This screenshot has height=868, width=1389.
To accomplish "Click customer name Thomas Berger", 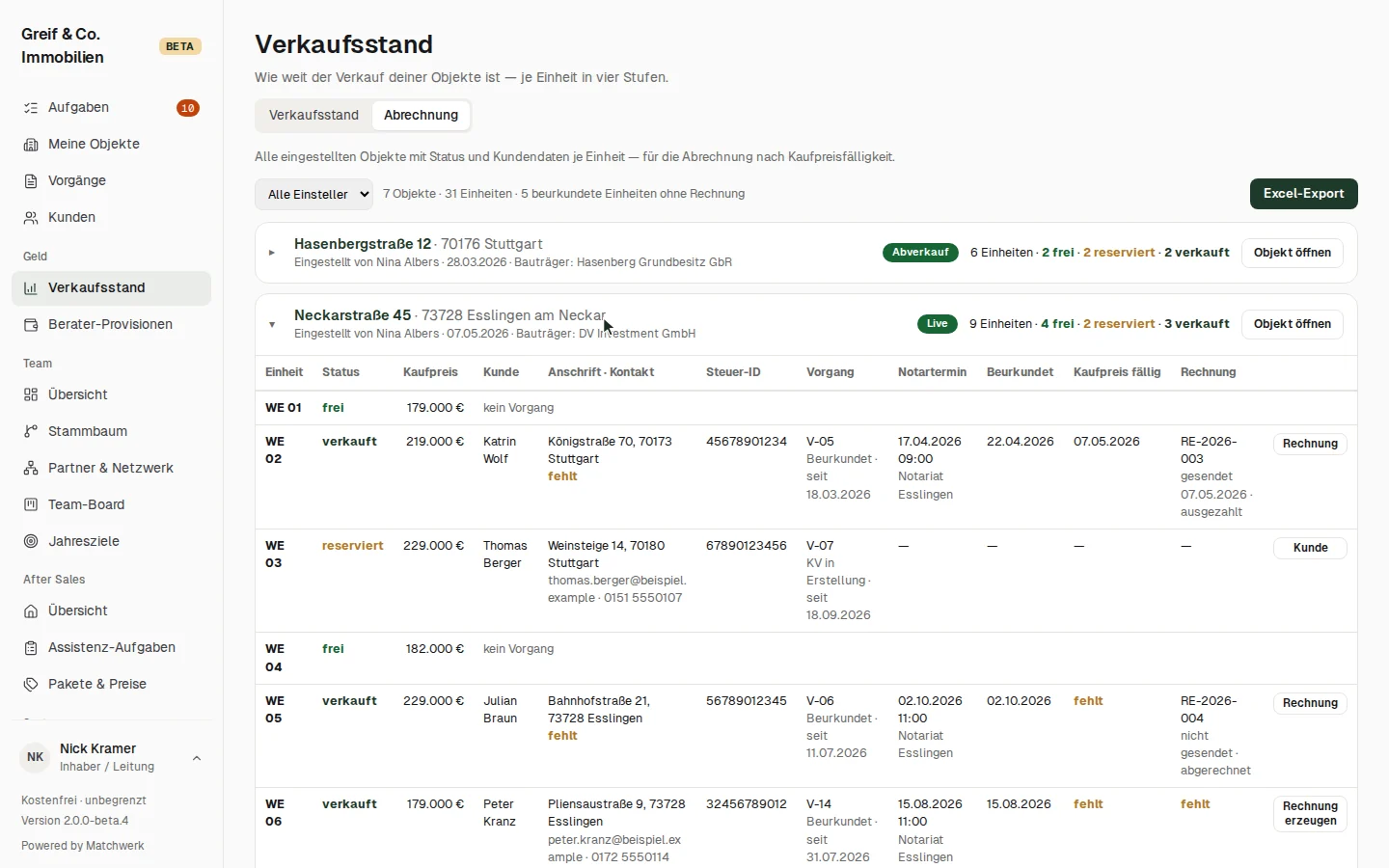I will tap(505, 555).
